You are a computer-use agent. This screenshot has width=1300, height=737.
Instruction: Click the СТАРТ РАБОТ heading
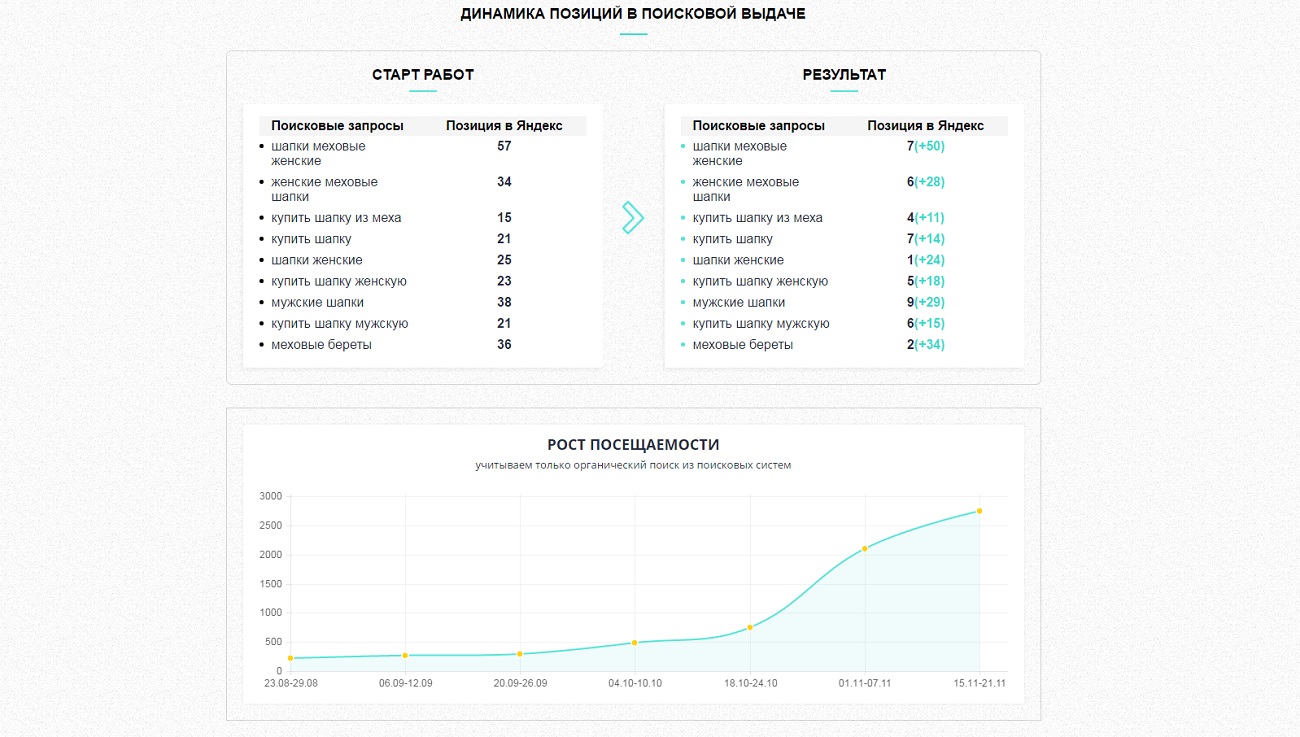tap(423, 75)
